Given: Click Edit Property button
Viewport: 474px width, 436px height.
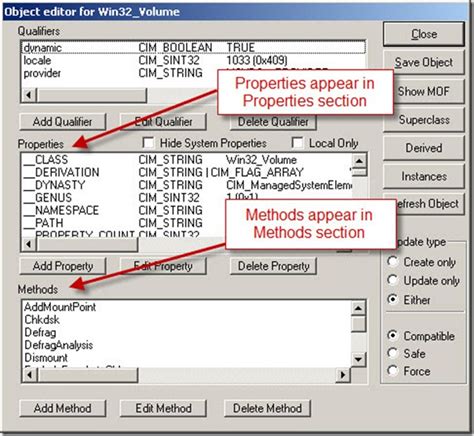Looking at the screenshot, I should pyautogui.click(x=163, y=266).
